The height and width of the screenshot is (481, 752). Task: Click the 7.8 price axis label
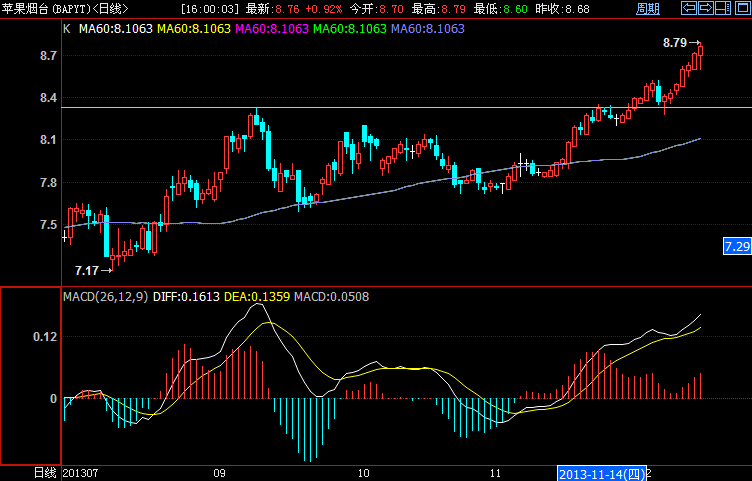click(x=48, y=183)
